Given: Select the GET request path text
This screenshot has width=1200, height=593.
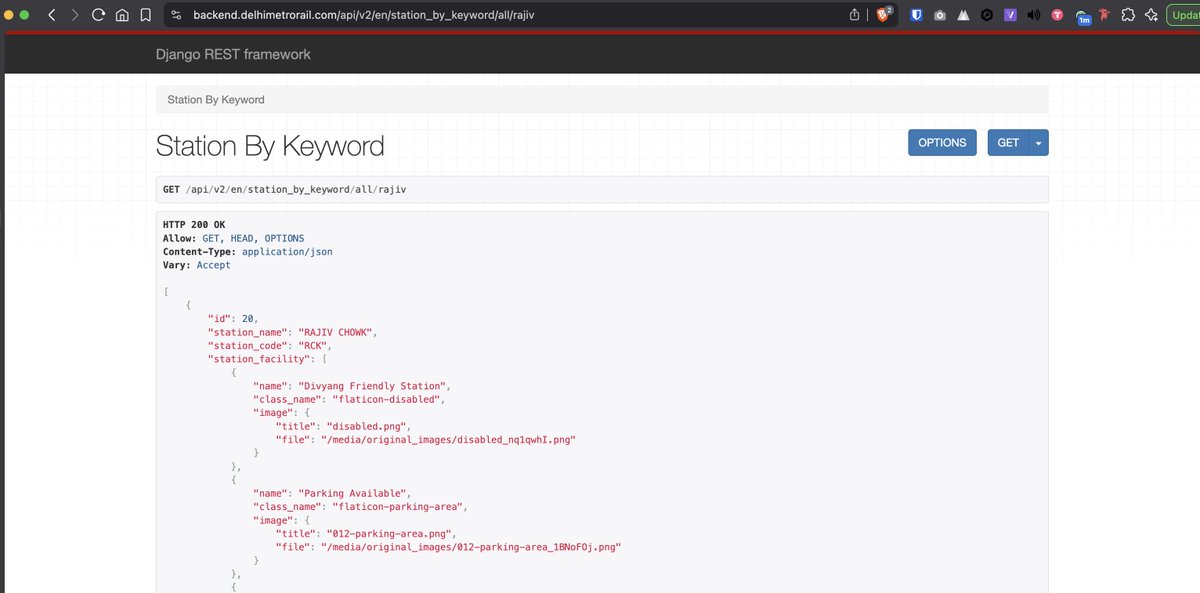Looking at the screenshot, I should (295, 189).
